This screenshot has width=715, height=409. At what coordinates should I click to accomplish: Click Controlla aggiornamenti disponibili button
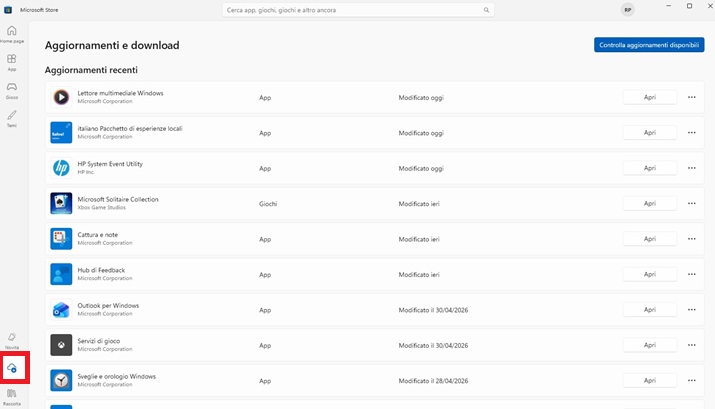coord(649,45)
